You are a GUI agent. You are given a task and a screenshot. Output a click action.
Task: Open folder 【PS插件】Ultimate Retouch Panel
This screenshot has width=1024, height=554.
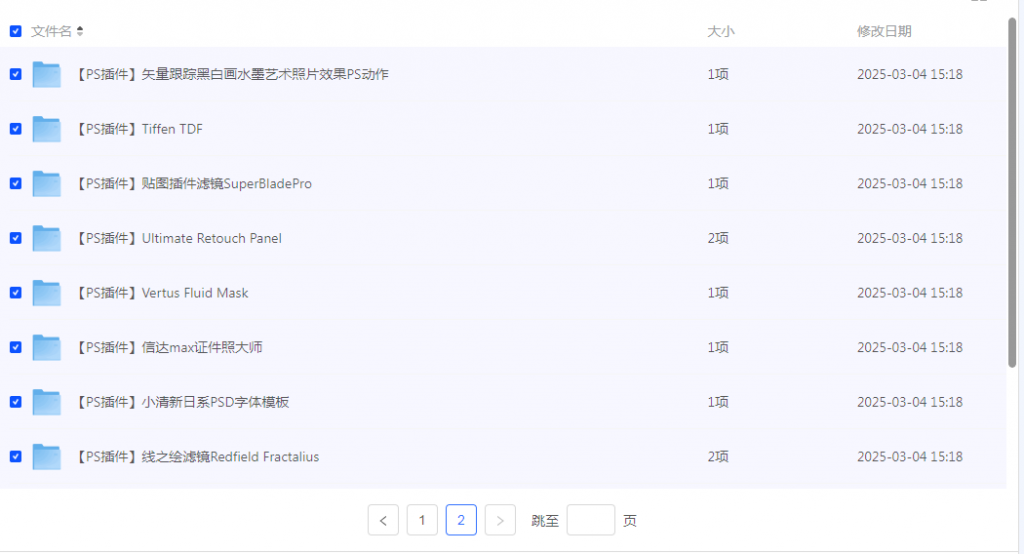coord(178,238)
